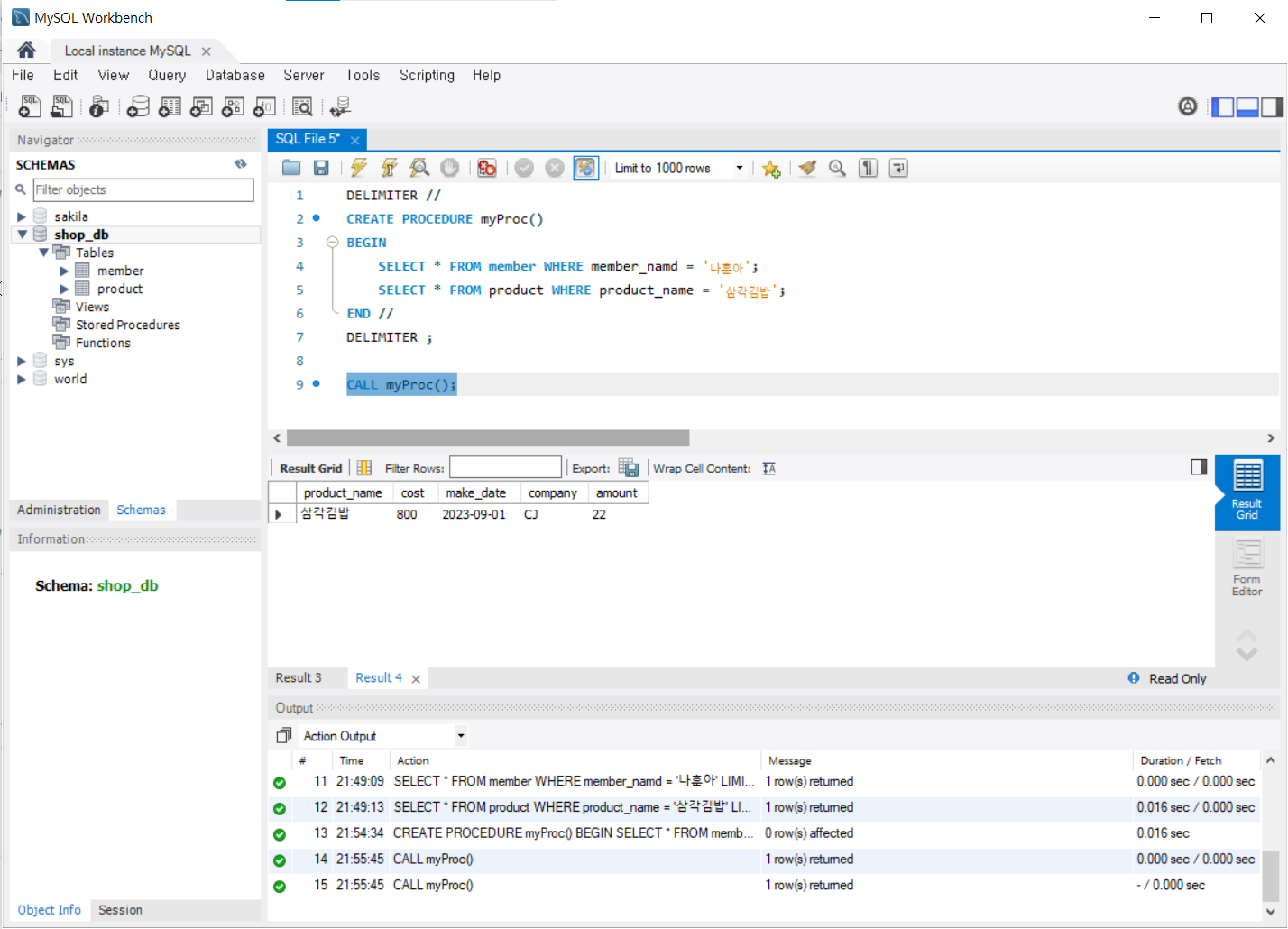Toggle wrap cell content in result grid
1288x929 pixels.
[x=768, y=468]
